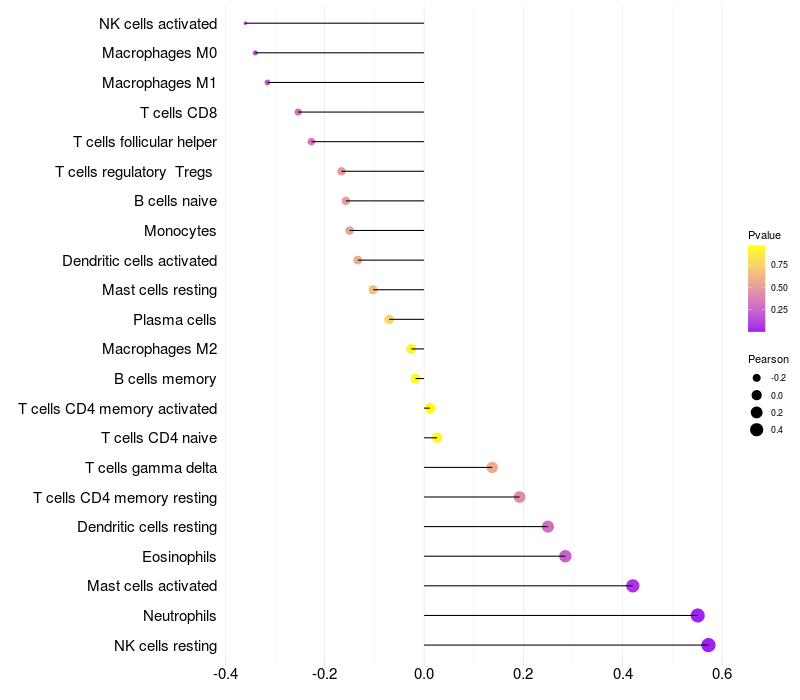Select the Plasma cells label
Screen dimensions: 800x700
pos(174,320)
